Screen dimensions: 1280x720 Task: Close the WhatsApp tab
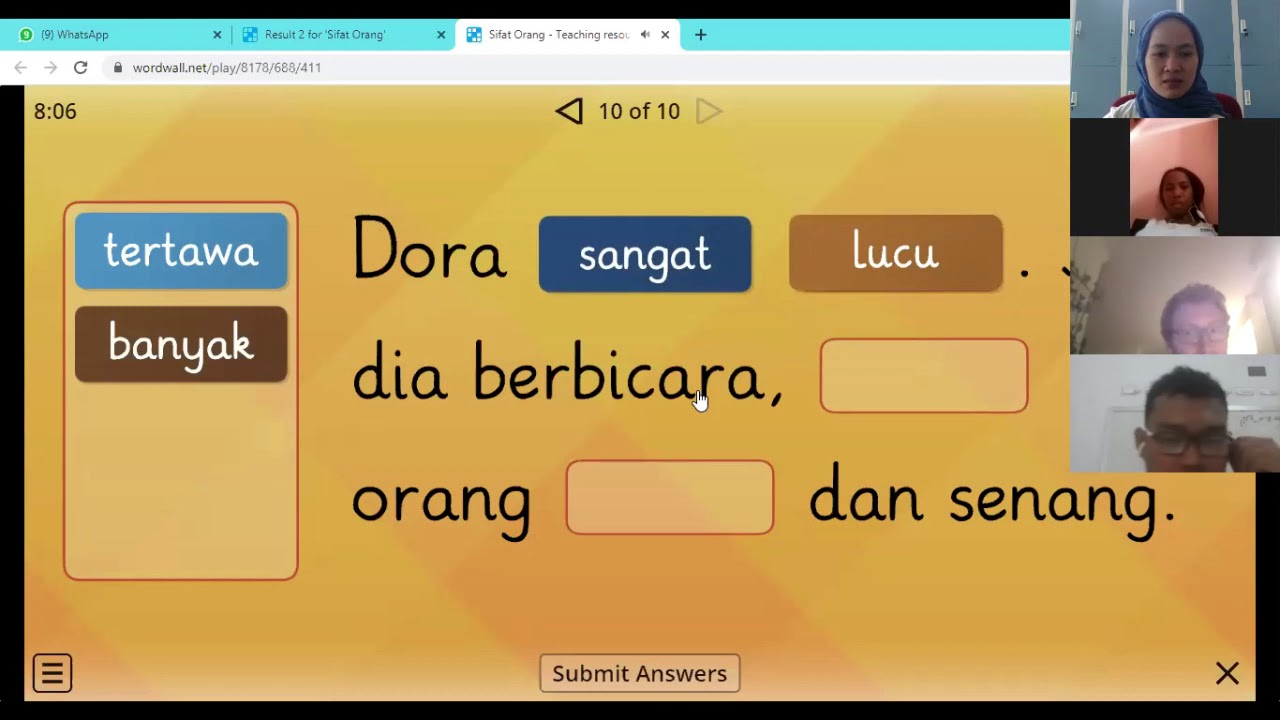coord(217,34)
